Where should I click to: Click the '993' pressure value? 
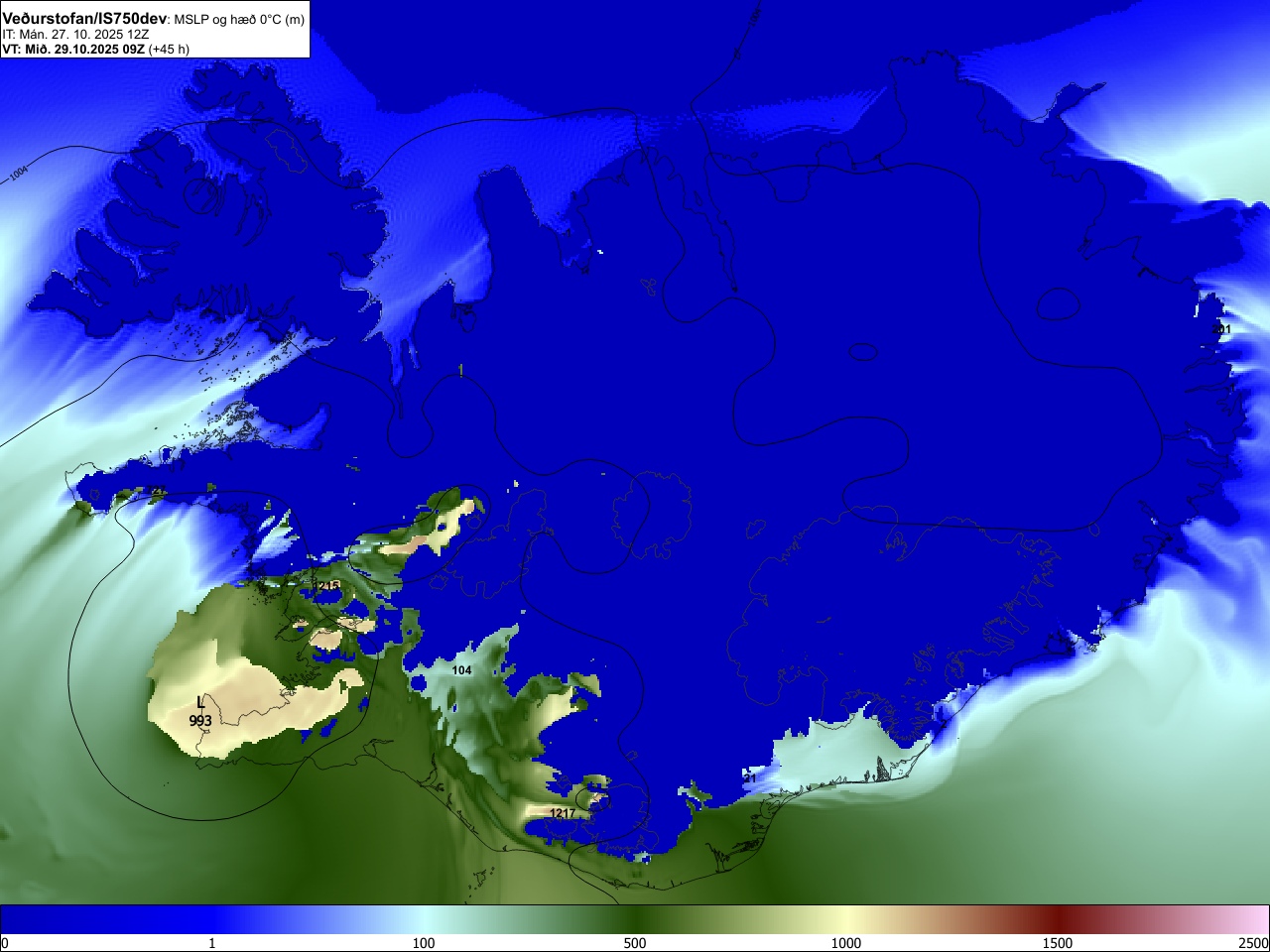(x=200, y=721)
